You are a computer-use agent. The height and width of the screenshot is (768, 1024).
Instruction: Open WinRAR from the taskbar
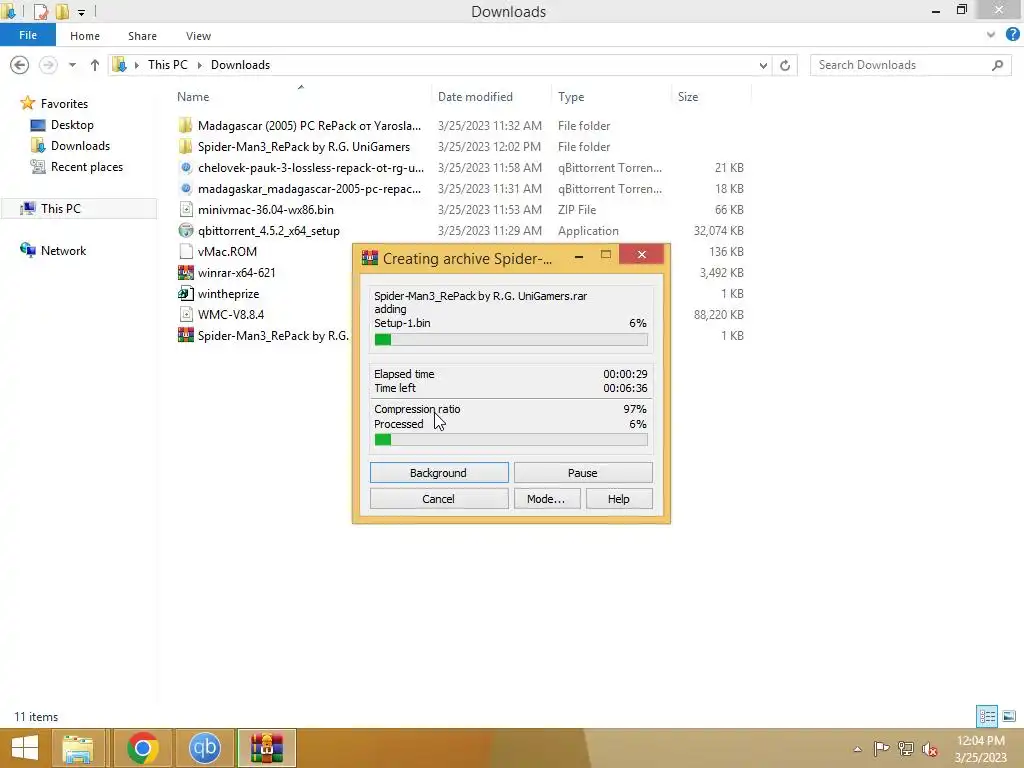pyautogui.click(x=266, y=748)
